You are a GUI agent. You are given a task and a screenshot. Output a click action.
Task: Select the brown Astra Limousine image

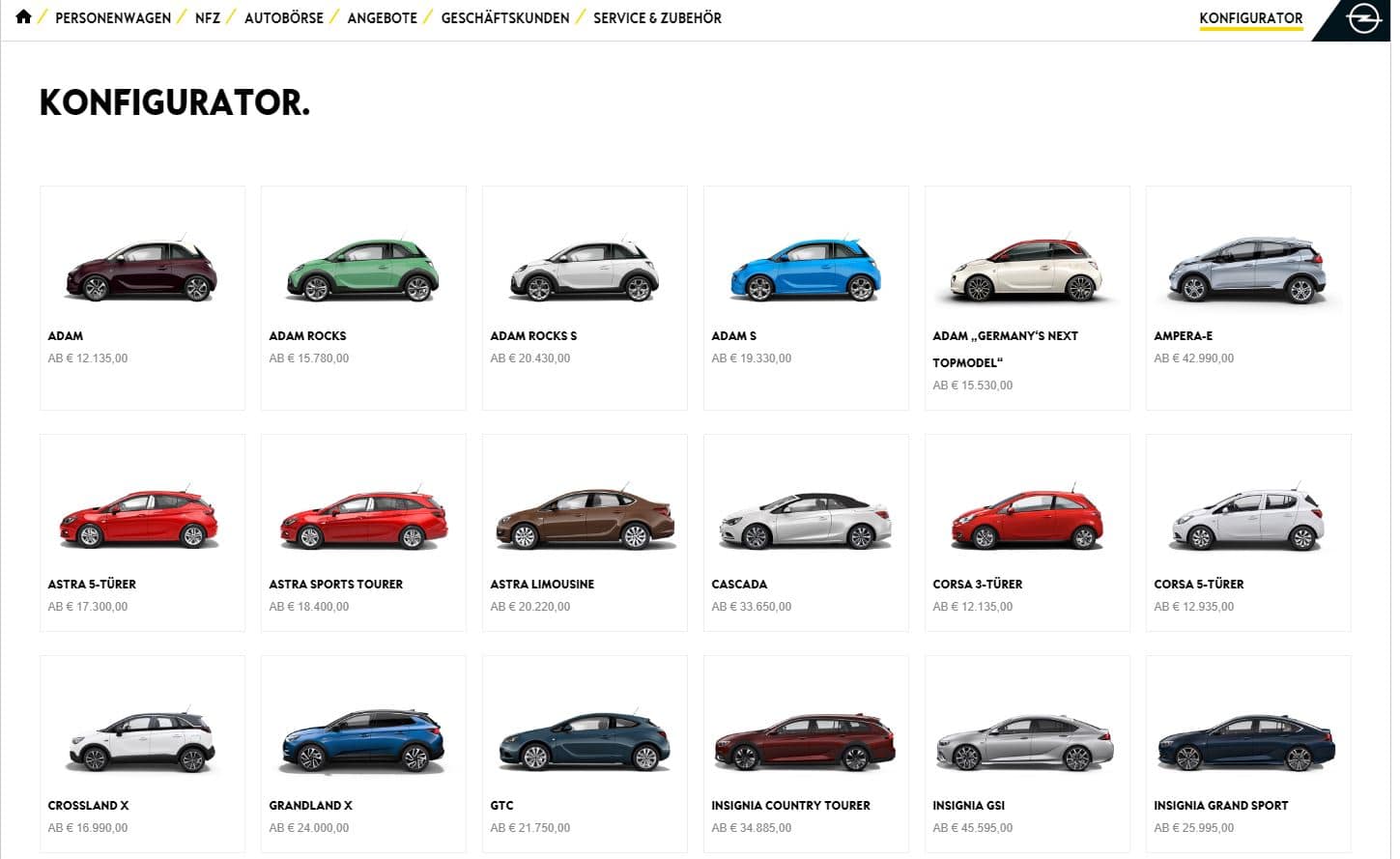[586, 519]
